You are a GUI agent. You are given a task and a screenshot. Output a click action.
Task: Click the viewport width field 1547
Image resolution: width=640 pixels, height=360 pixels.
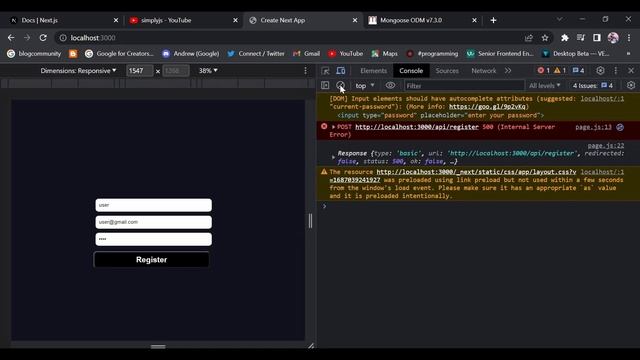(139, 71)
